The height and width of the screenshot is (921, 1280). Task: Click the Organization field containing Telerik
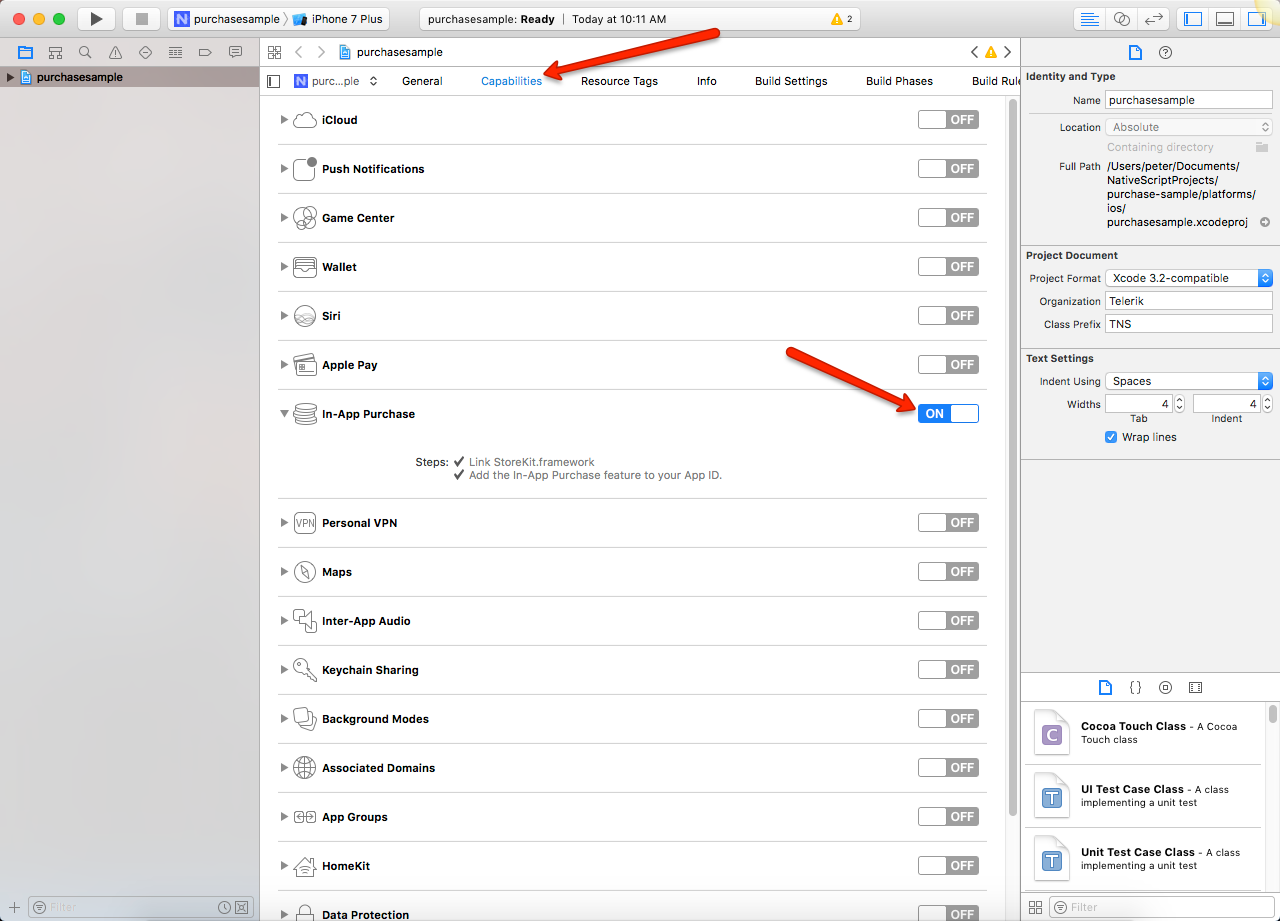[x=1189, y=301]
